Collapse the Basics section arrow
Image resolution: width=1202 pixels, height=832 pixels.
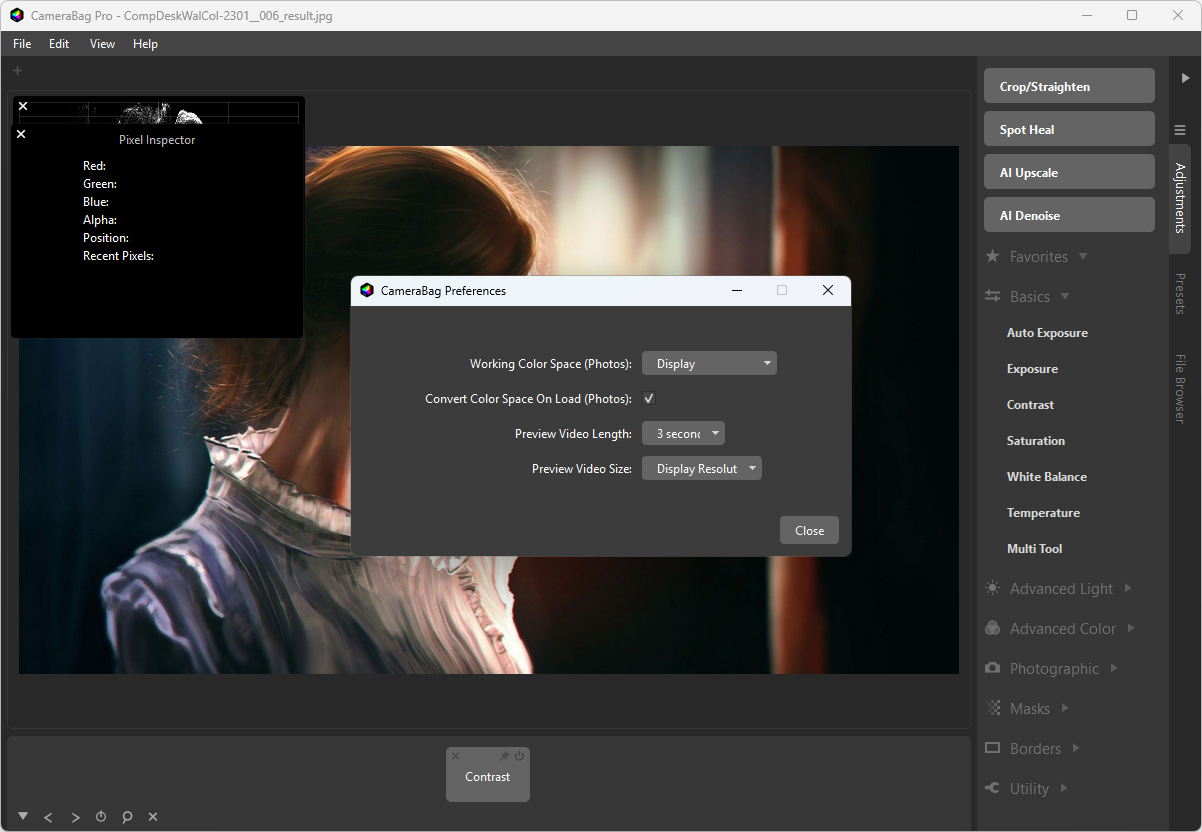[1065, 297]
